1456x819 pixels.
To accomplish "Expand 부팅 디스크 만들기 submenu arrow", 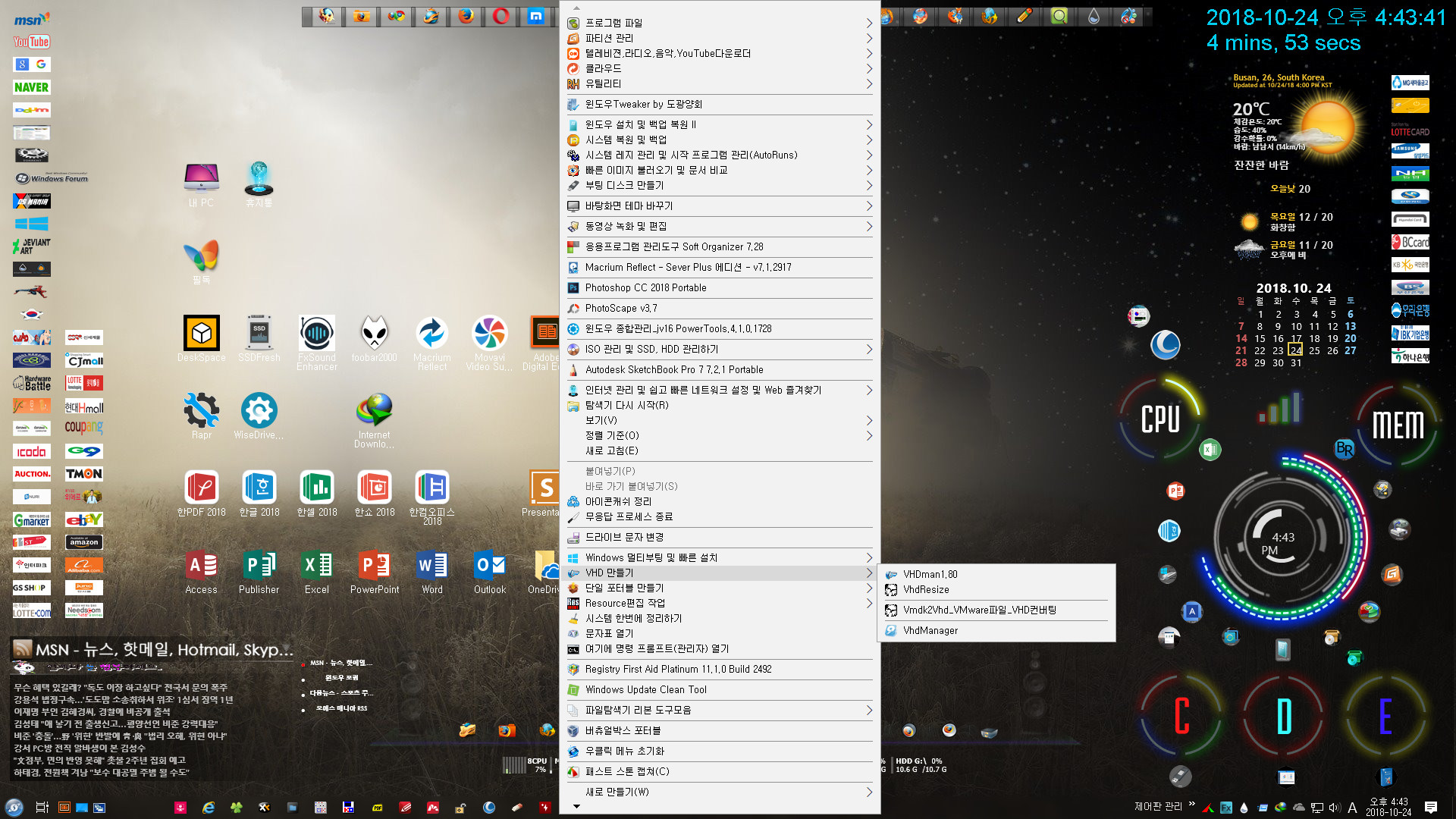I will click(869, 185).
